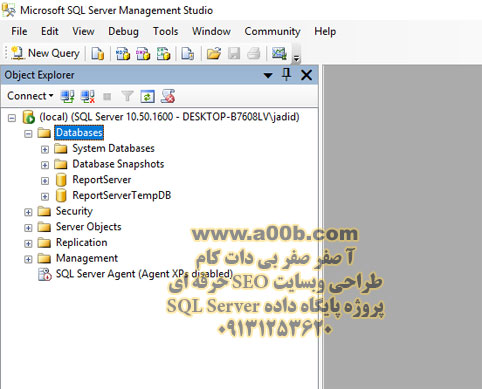Image resolution: width=482 pixels, height=389 pixels.
Task: Click the Analysis Services XMLA Query icon
Action: (163, 53)
